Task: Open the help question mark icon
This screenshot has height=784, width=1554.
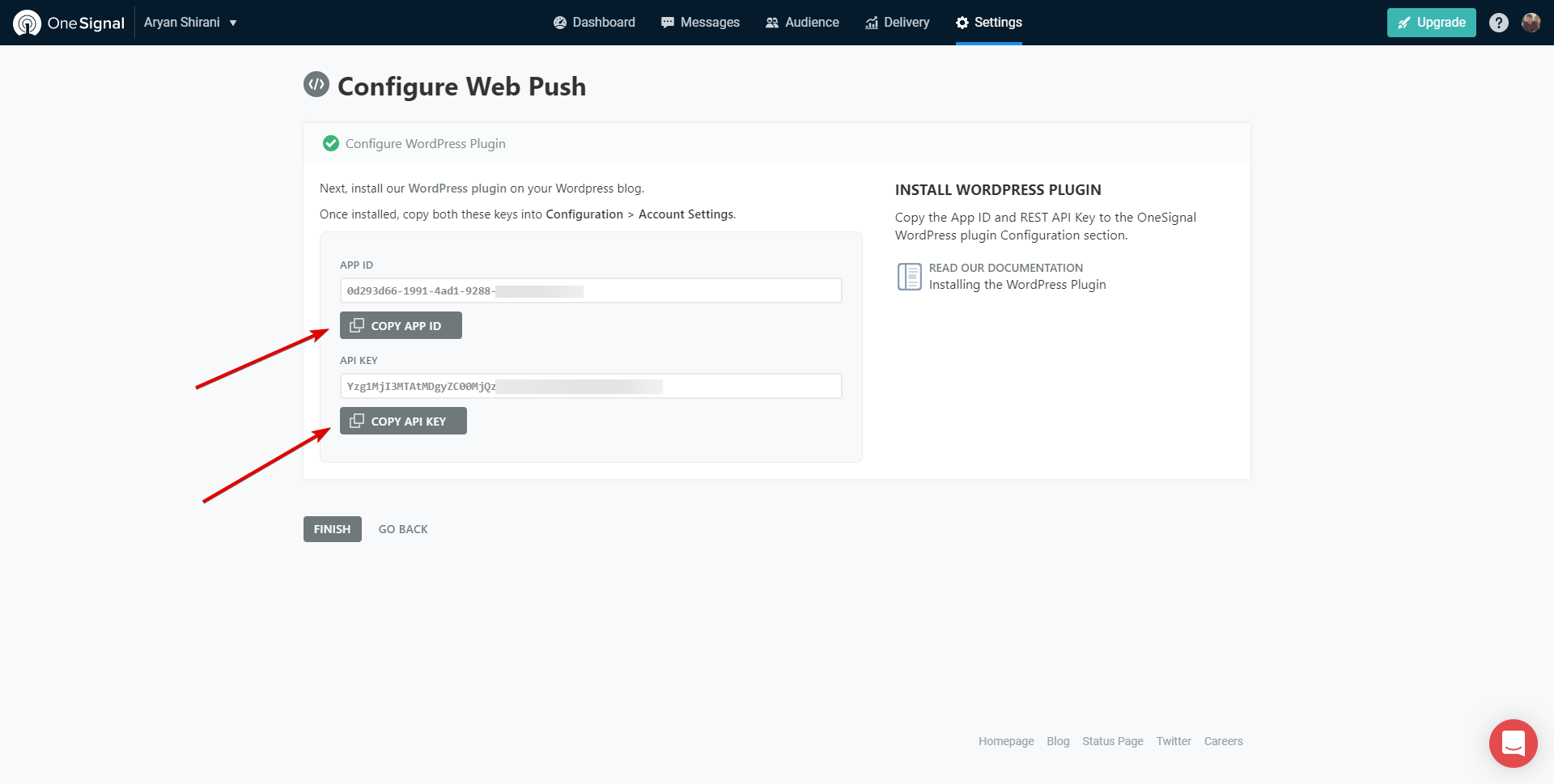Action: pos(1498,23)
